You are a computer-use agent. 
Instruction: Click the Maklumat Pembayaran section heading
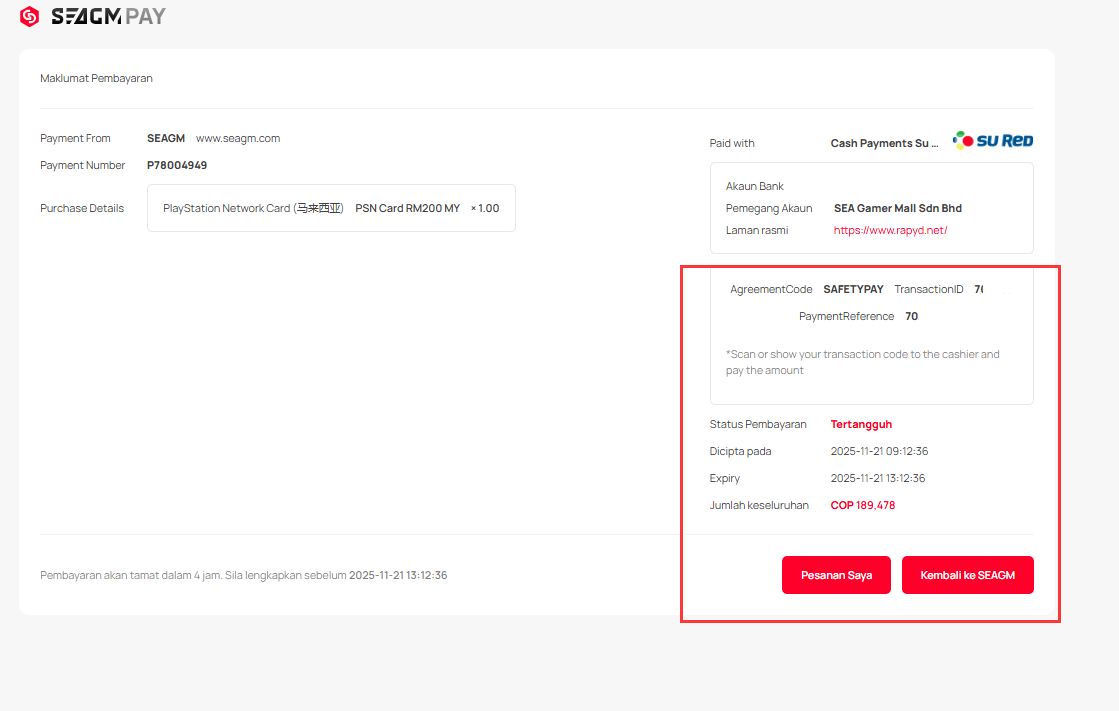96,78
